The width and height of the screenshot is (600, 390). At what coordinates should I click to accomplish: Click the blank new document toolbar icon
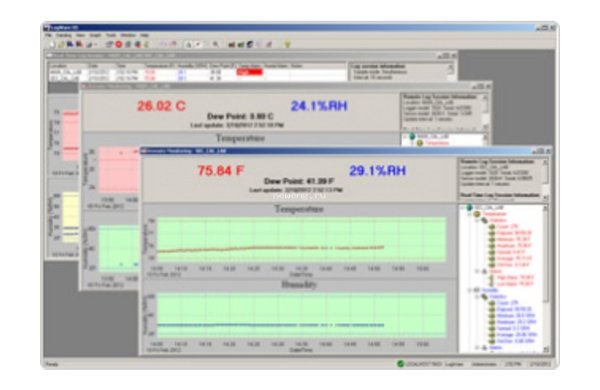click(52, 45)
